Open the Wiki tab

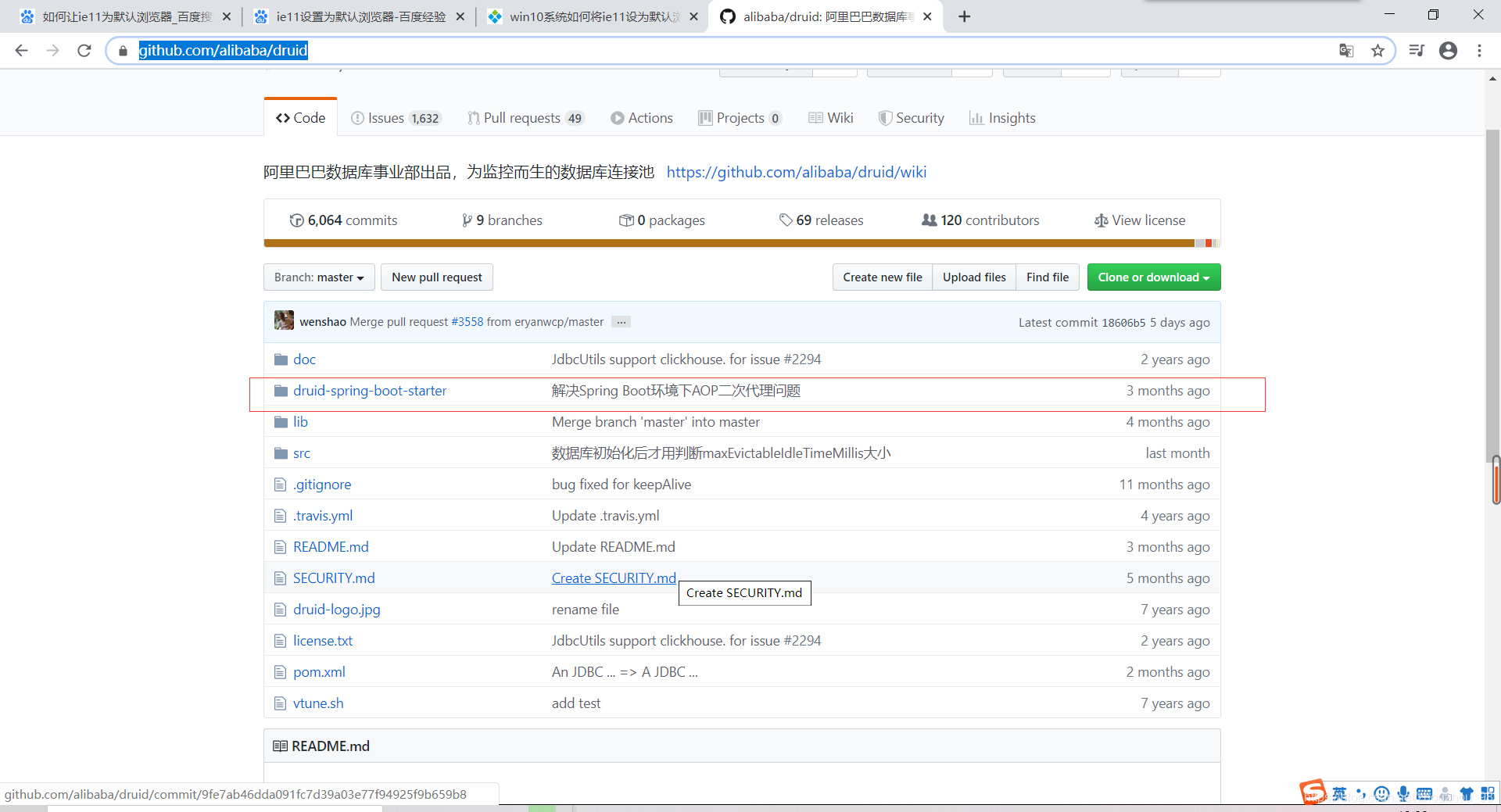831,118
